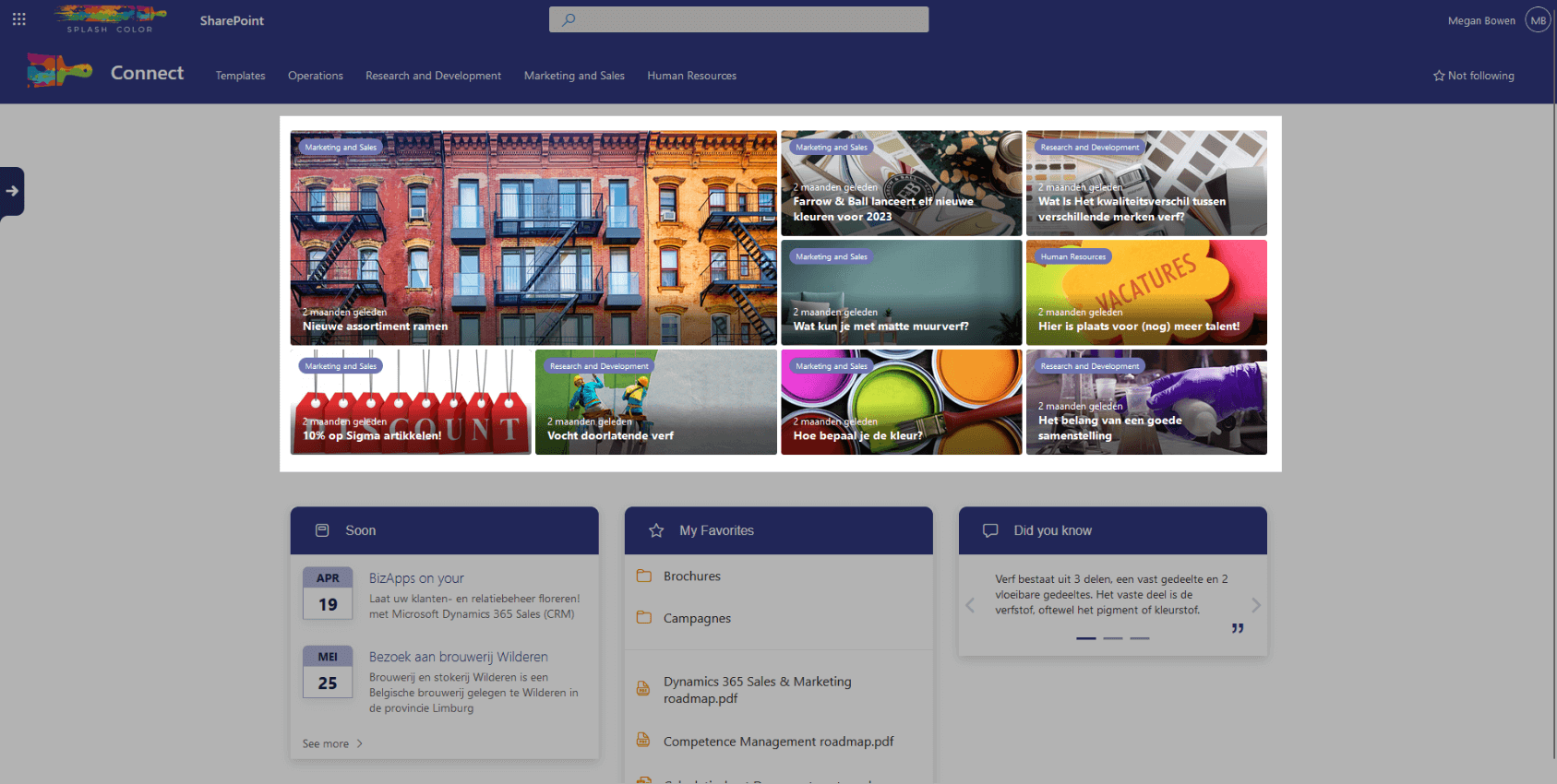Viewport: 1557px width, 784px height.
Task: Open the app launcher waffle icon
Action: [x=18, y=19]
